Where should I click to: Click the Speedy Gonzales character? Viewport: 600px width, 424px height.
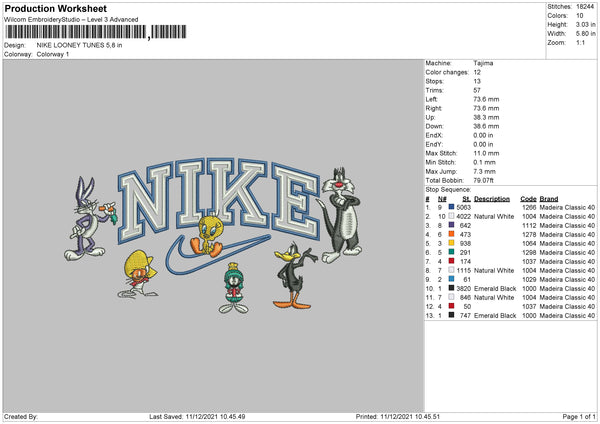click(139, 274)
